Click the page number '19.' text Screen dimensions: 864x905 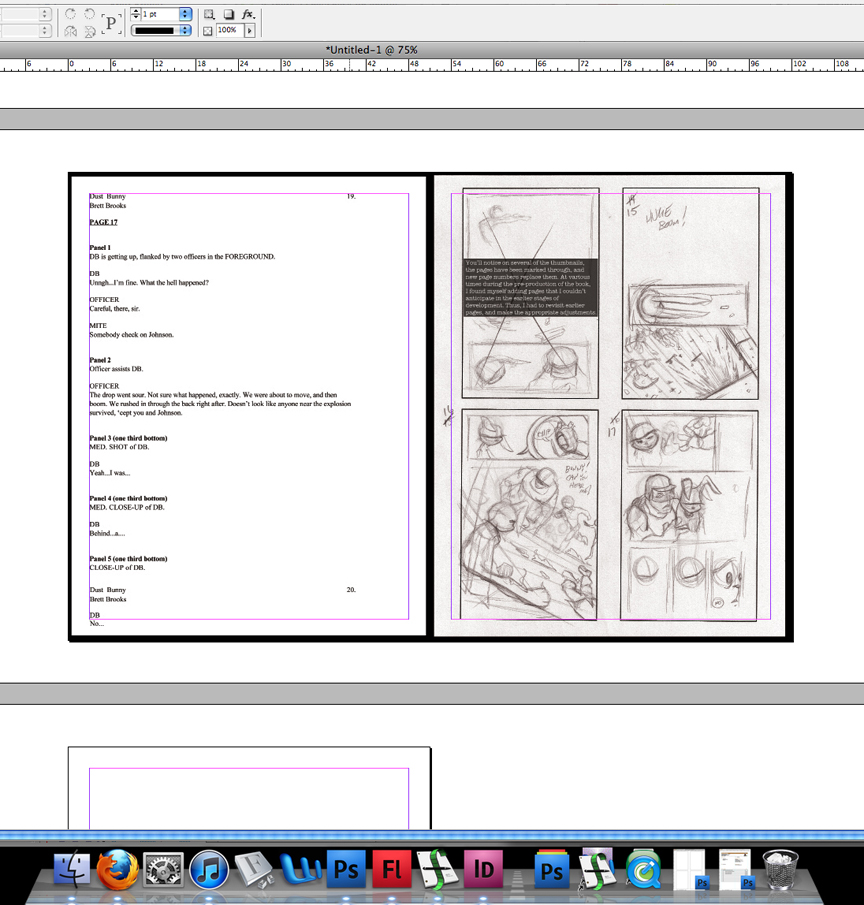351,197
